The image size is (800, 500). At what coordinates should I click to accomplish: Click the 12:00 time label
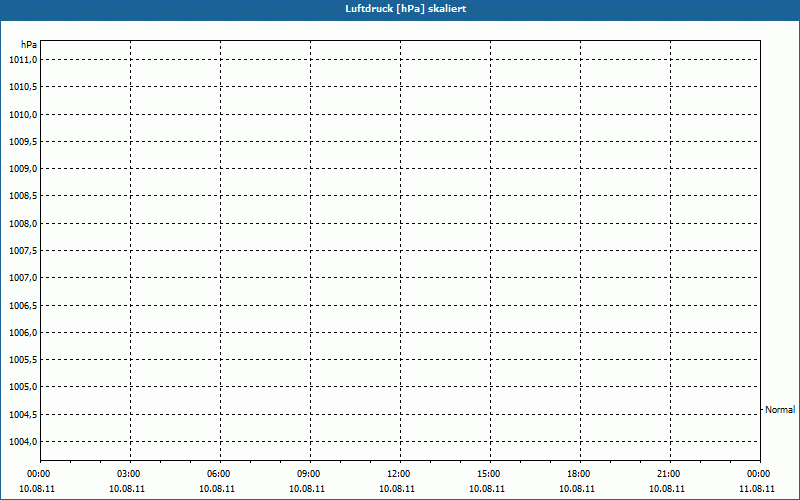tap(398, 474)
